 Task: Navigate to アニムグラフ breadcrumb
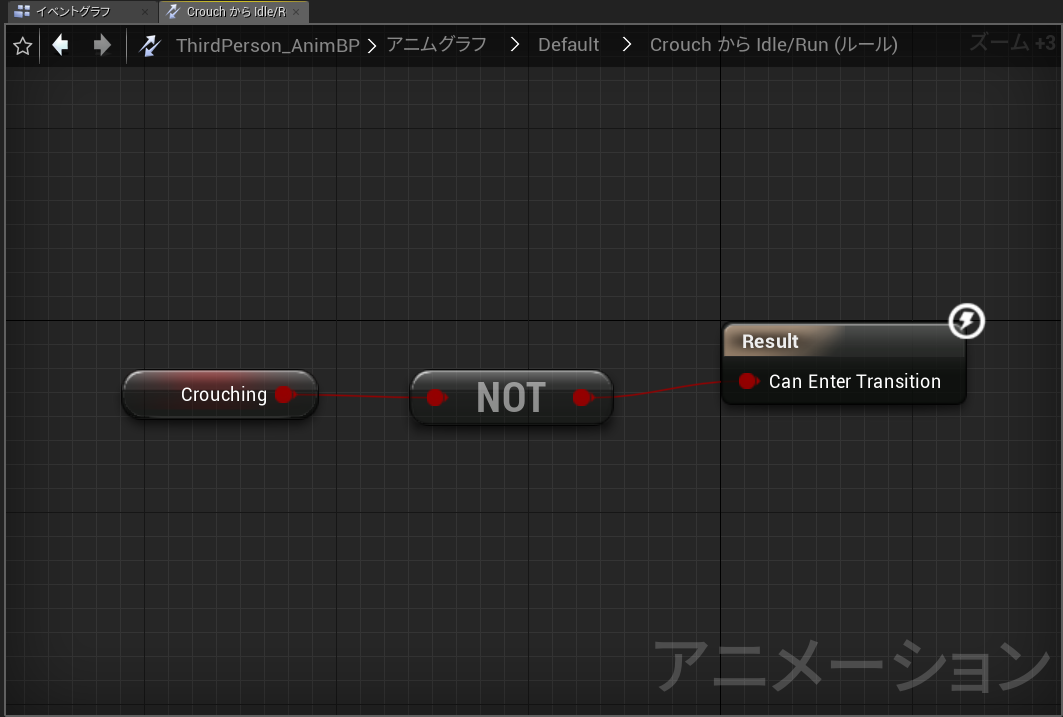point(437,45)
